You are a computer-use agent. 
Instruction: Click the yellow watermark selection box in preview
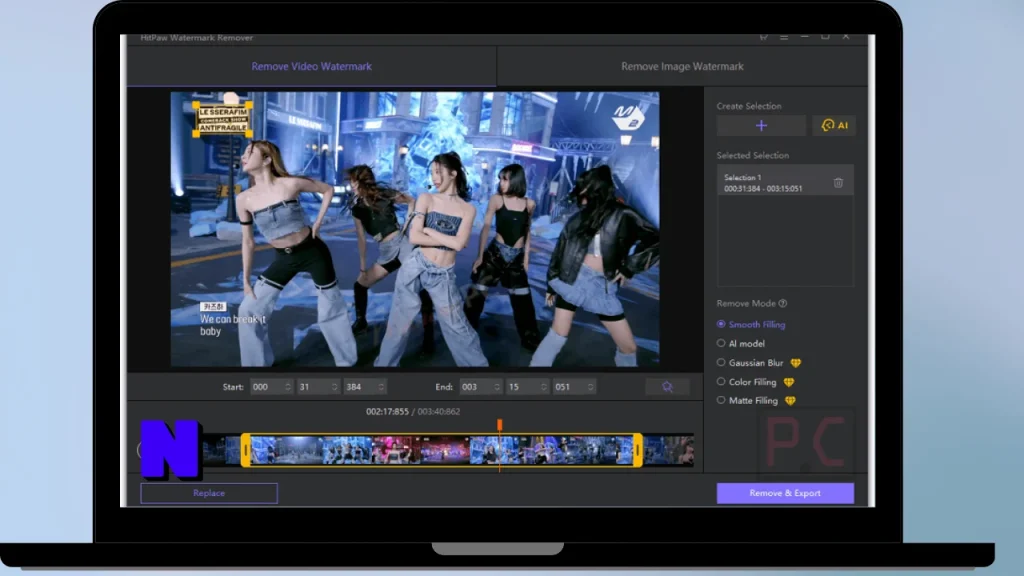click(x=222, y=119)
